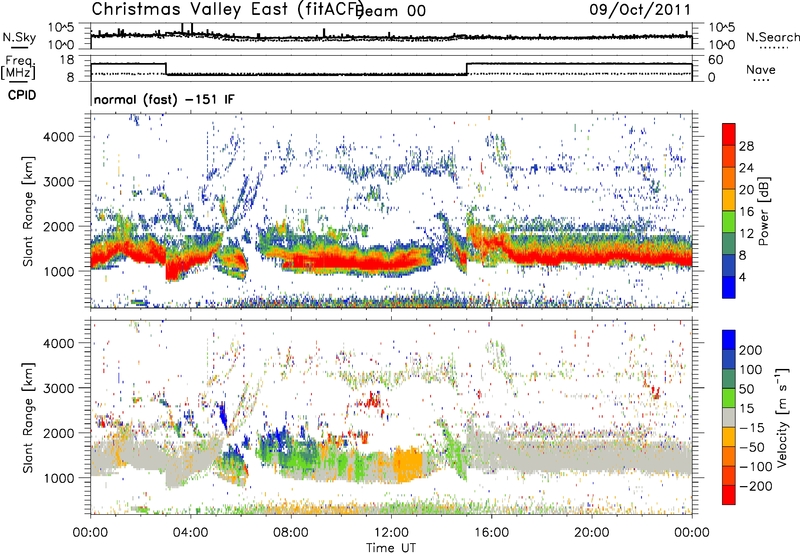800x554 pixels.
Task: Click the 'CPID' label
Action: tap(22, 95)
